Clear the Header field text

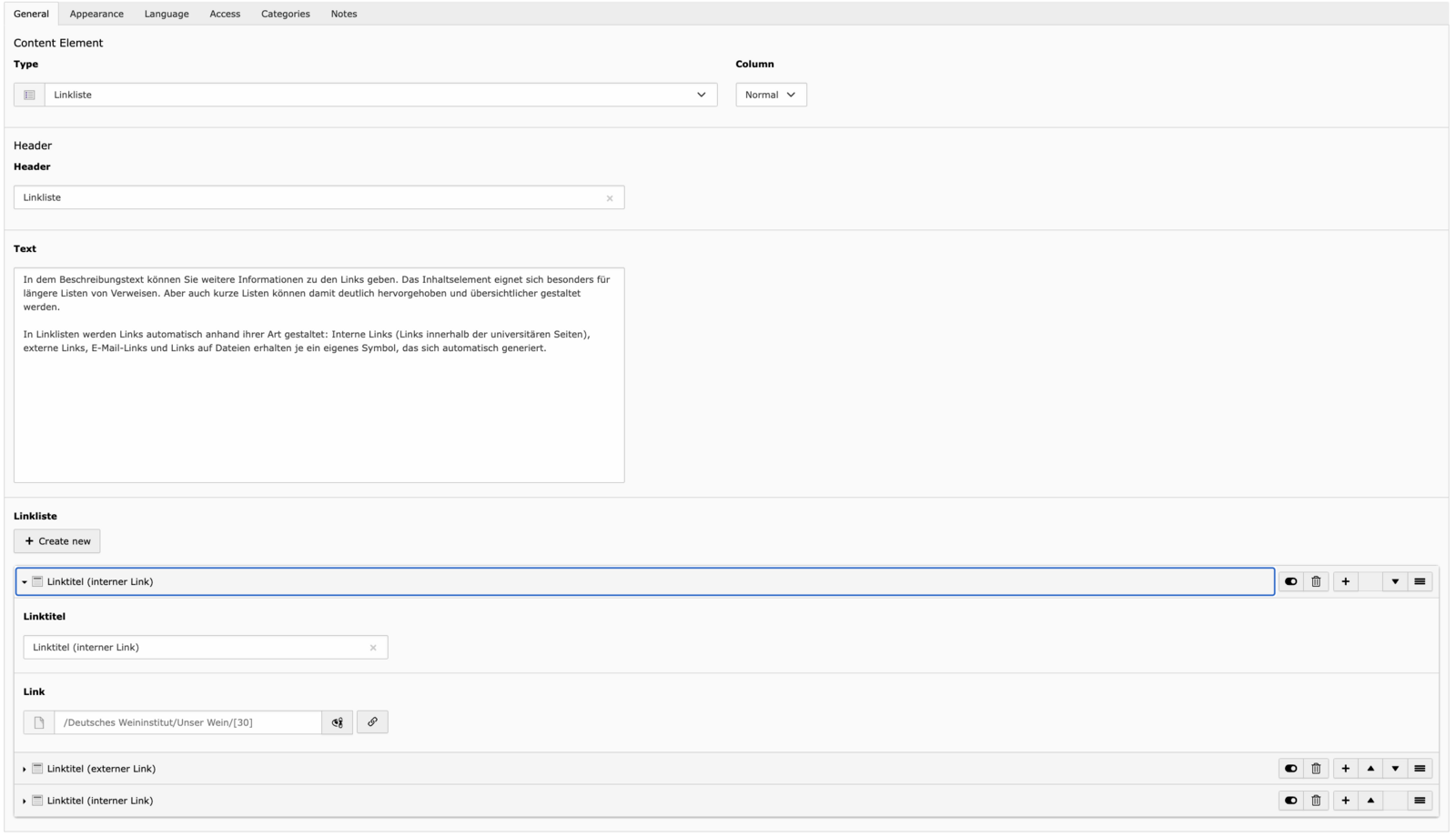[610, 198]
